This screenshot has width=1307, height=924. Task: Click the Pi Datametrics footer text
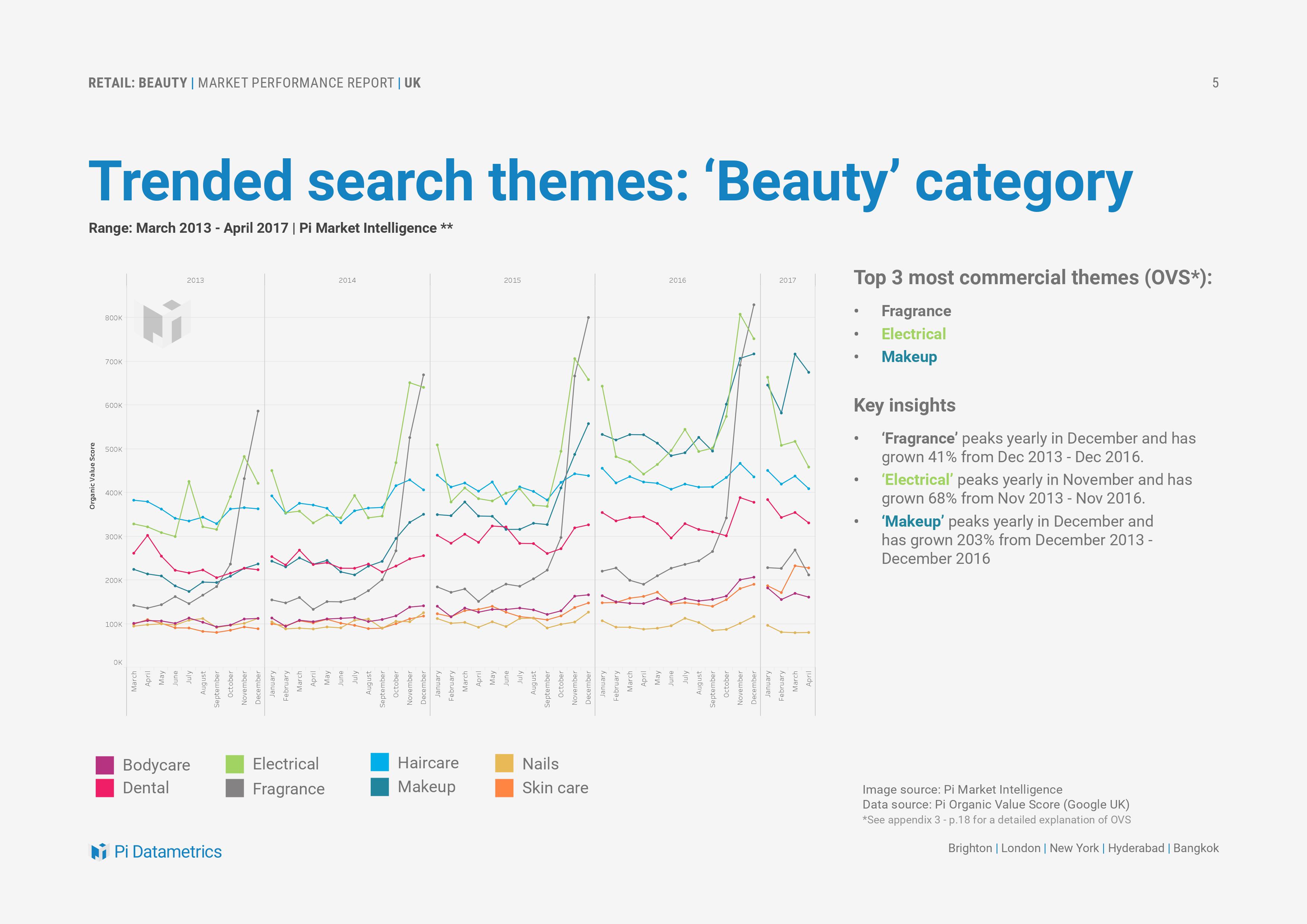168,852
